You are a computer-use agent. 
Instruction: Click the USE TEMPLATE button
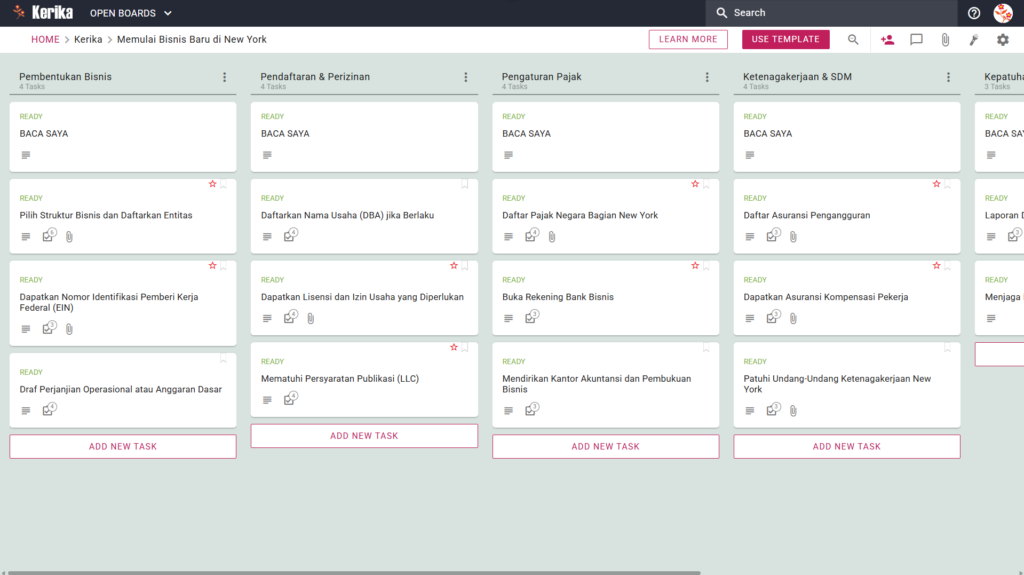click(786, 39)
